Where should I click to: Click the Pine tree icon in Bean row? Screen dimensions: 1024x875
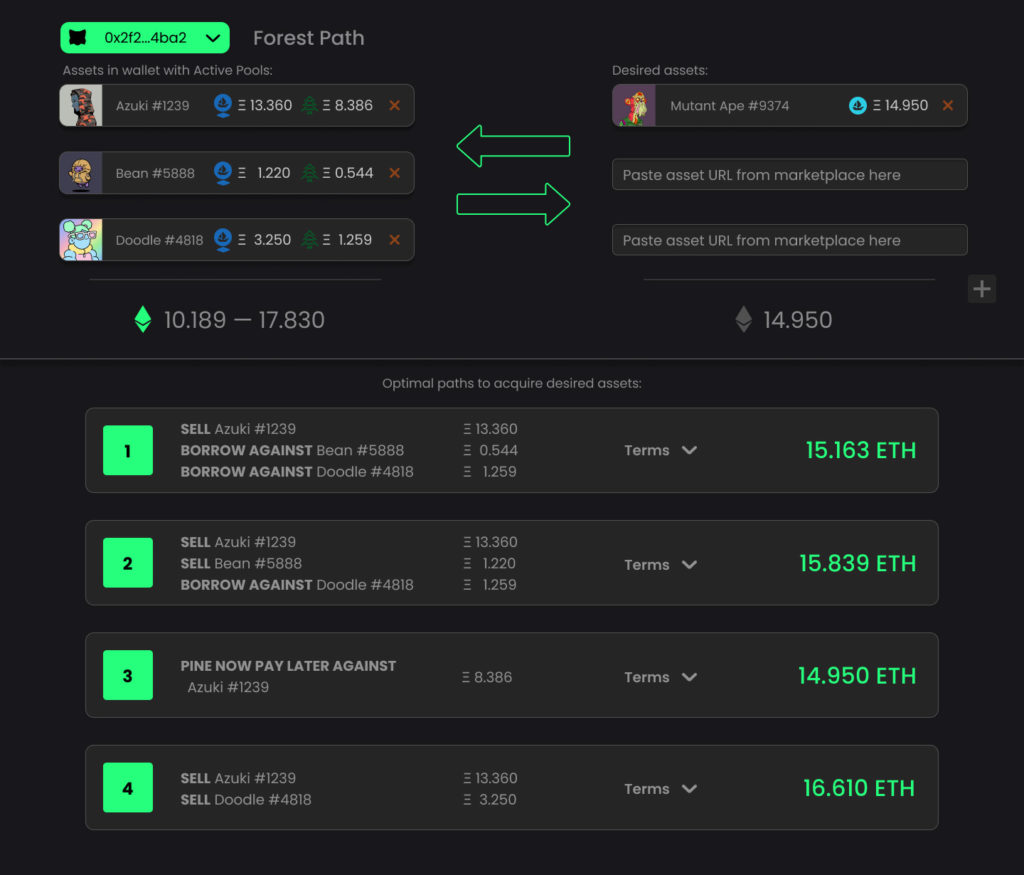(310, 173)
